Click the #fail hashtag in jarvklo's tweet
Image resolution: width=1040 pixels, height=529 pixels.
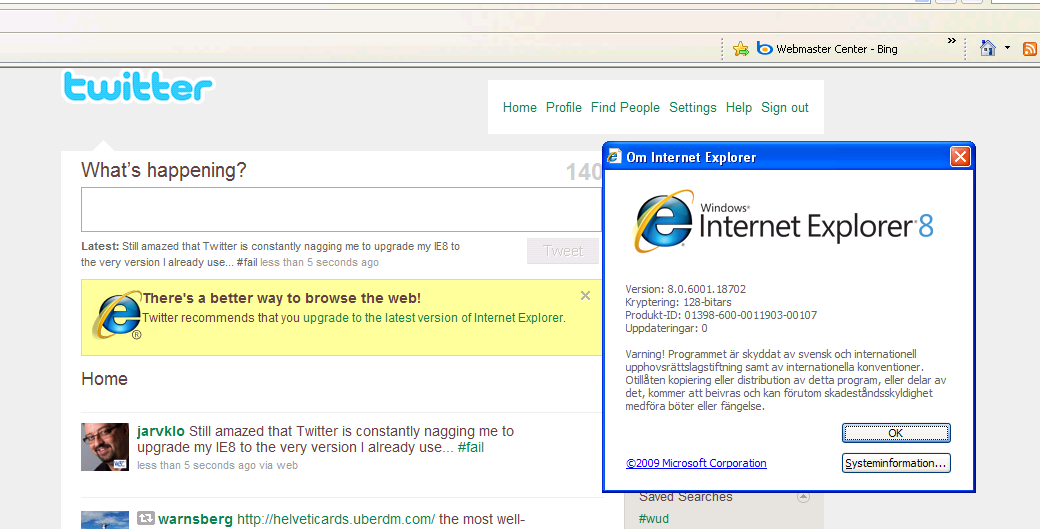coord(471,447)
